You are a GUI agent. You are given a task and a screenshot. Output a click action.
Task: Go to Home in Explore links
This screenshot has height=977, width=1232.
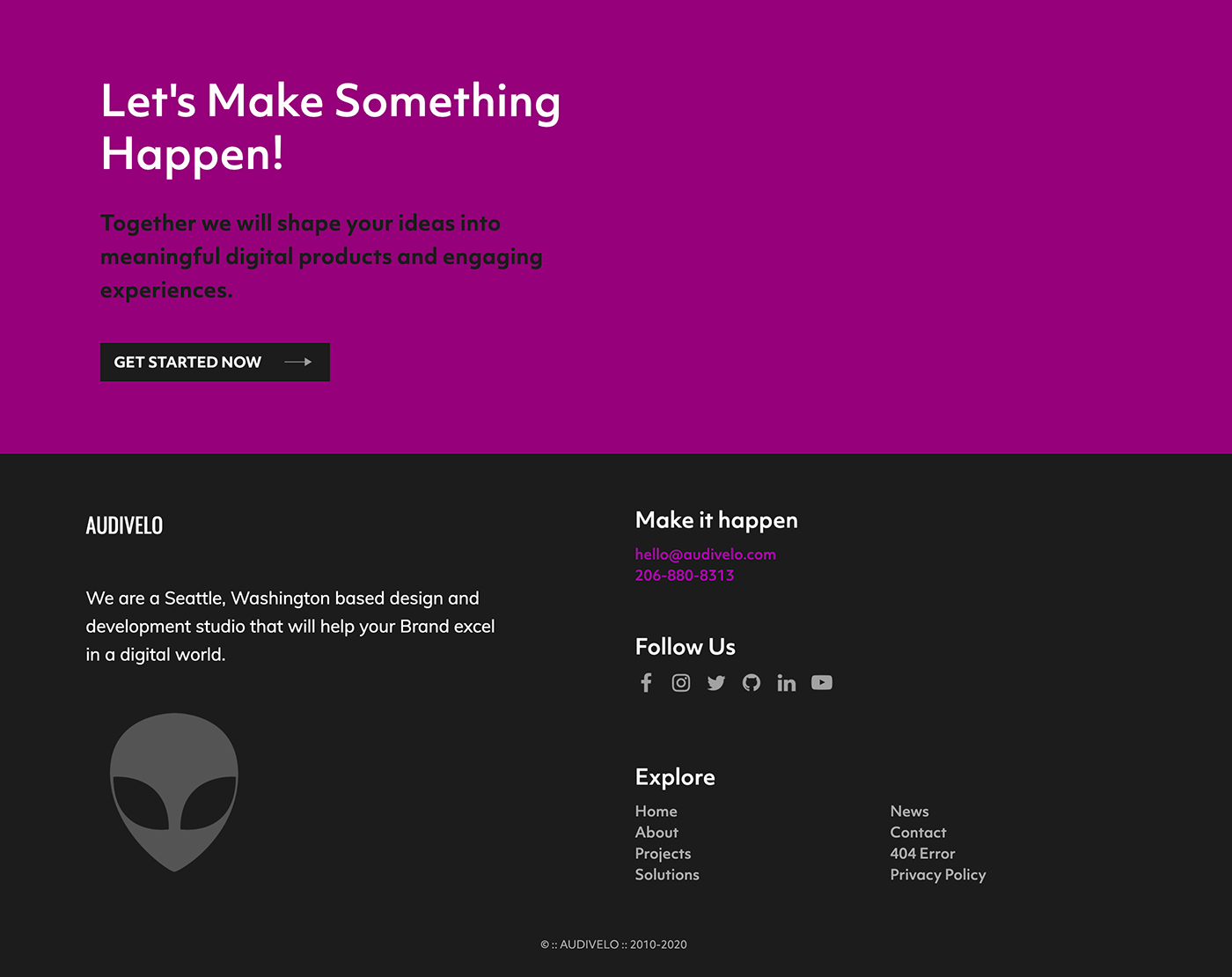[x=656, y=812]
